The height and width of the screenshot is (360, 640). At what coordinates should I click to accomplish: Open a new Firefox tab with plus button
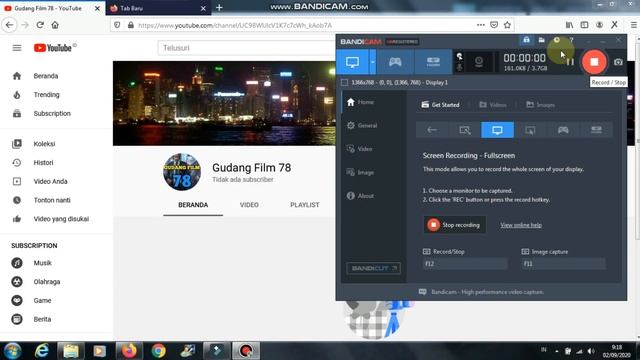pos(219,8)
